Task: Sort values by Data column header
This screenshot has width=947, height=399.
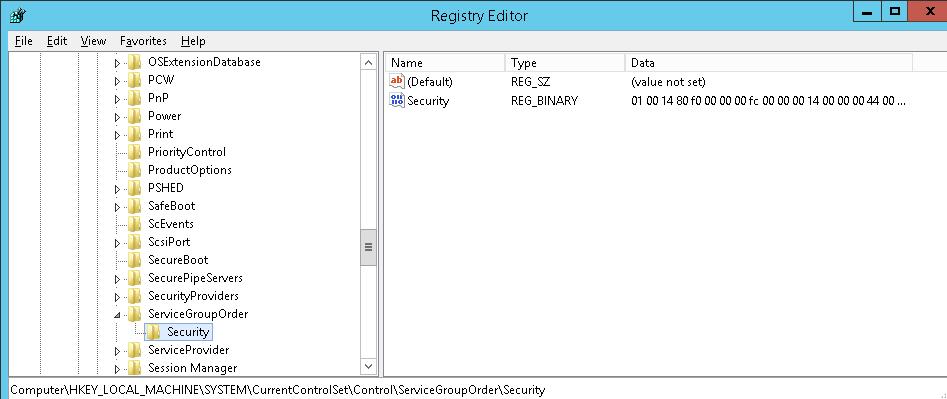Action: pyautogui.click(x=768, y=63)
